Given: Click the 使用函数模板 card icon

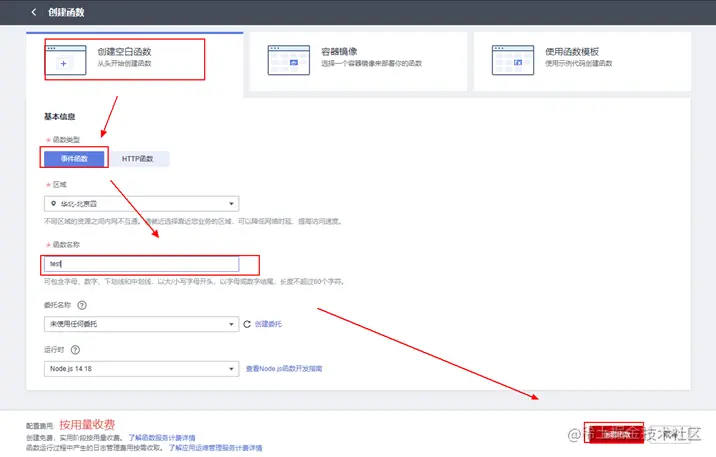Looking at the screenshot, I should [x=513, y=60].
